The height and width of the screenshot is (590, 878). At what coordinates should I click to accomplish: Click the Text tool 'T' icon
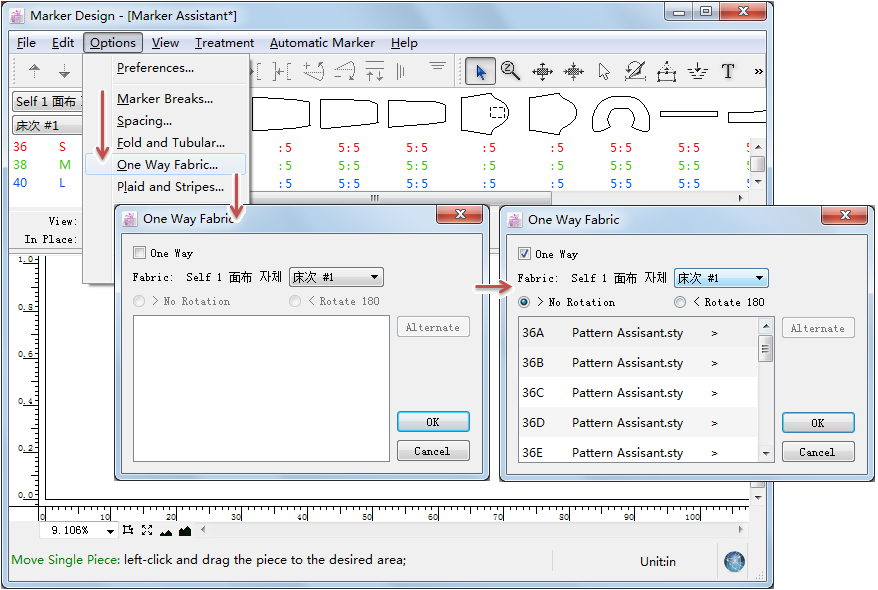[x=728, y=71]
